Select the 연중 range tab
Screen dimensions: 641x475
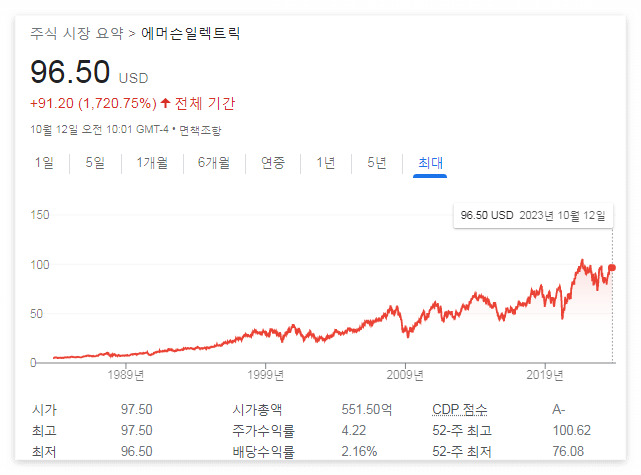click(x=273, y=163)
